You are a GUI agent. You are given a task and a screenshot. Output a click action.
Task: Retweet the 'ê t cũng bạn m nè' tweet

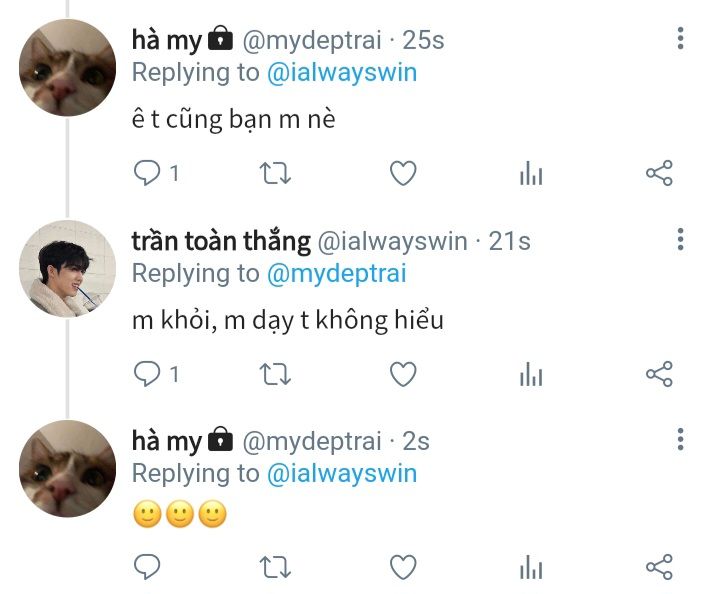coord(275,174)
